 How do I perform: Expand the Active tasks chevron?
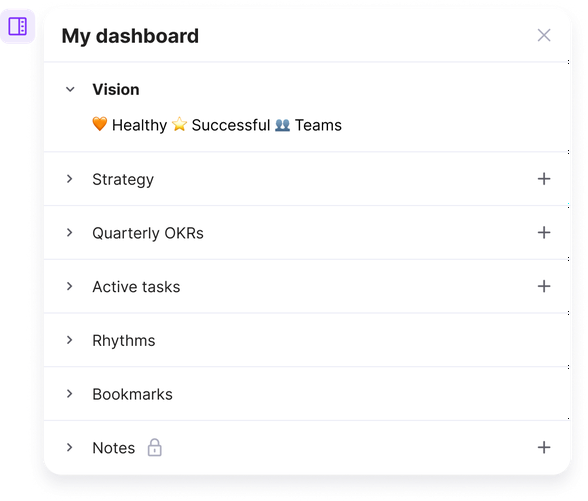point(70,286)
